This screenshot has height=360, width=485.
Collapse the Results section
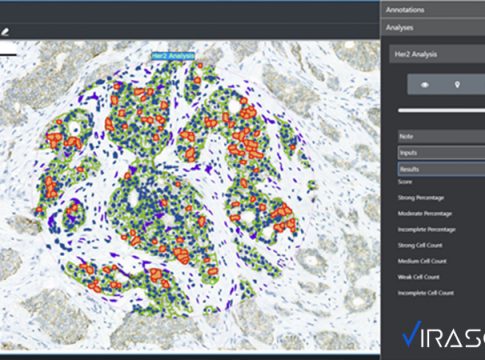click(x=442, y=169)
